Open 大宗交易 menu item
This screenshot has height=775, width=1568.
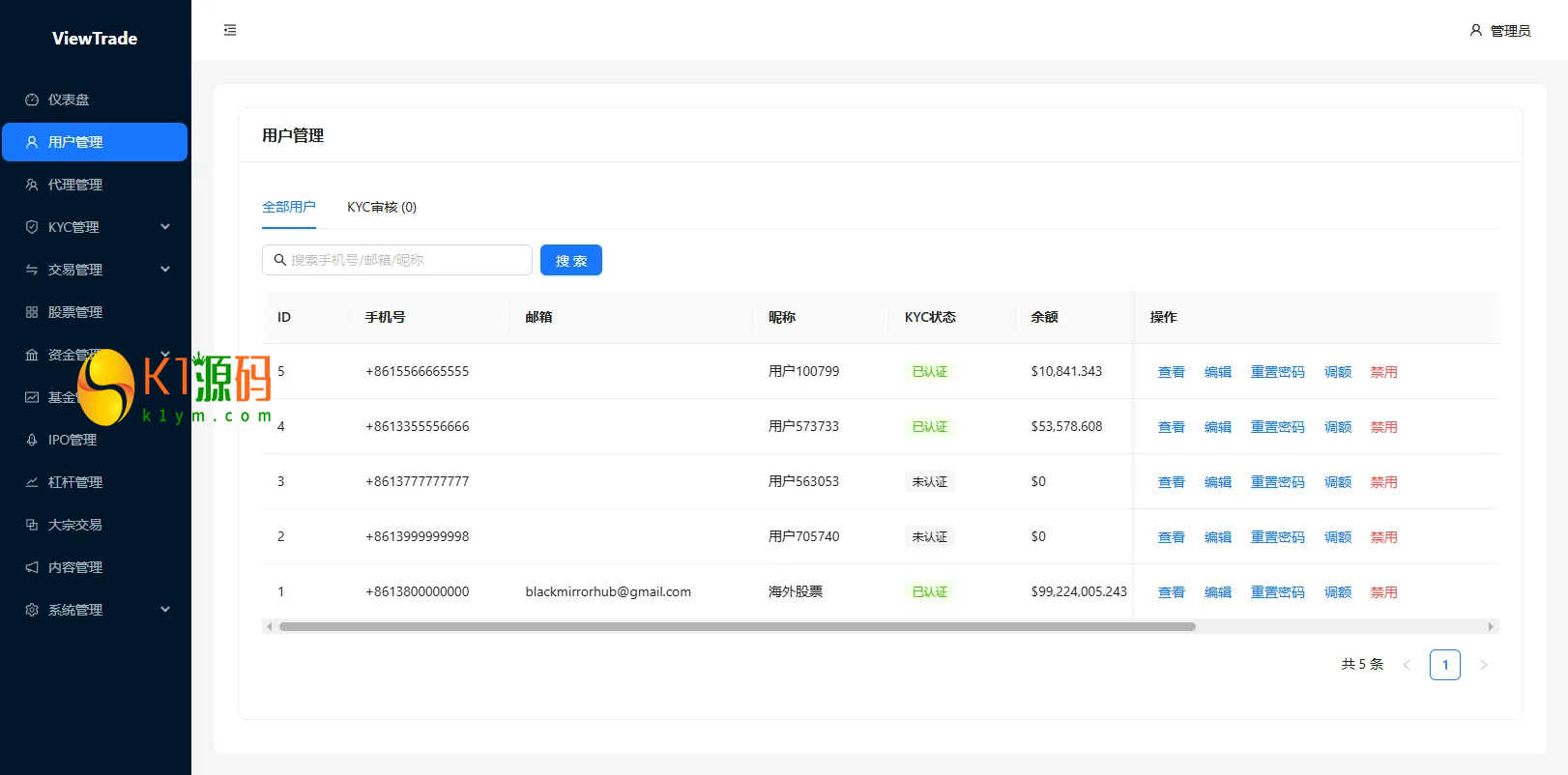tap(95, 525)
